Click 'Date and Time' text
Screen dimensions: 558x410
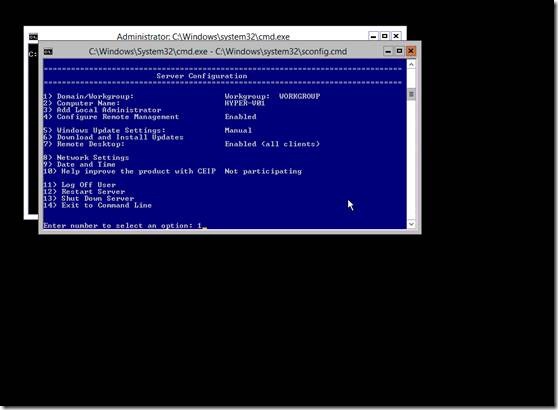point(86,164)
